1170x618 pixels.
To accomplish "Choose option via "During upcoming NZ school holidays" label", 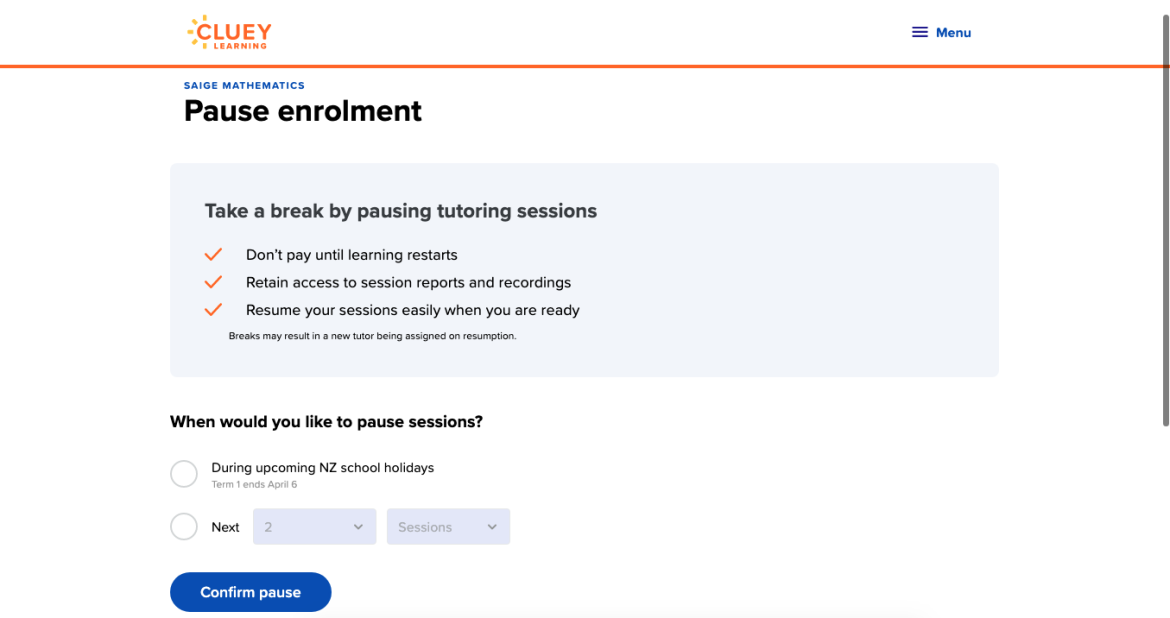I will pos(322,467).
